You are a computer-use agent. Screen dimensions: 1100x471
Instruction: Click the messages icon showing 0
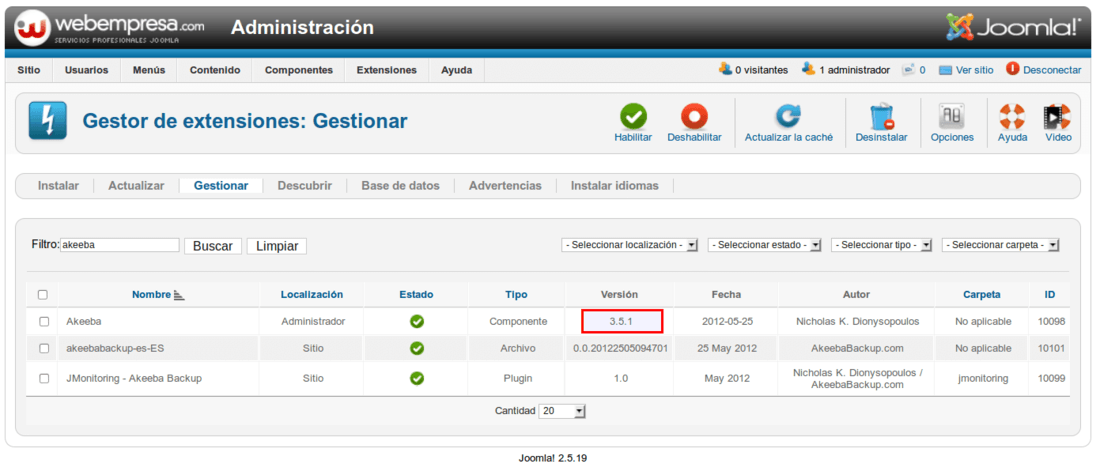(x=908, y=69)
